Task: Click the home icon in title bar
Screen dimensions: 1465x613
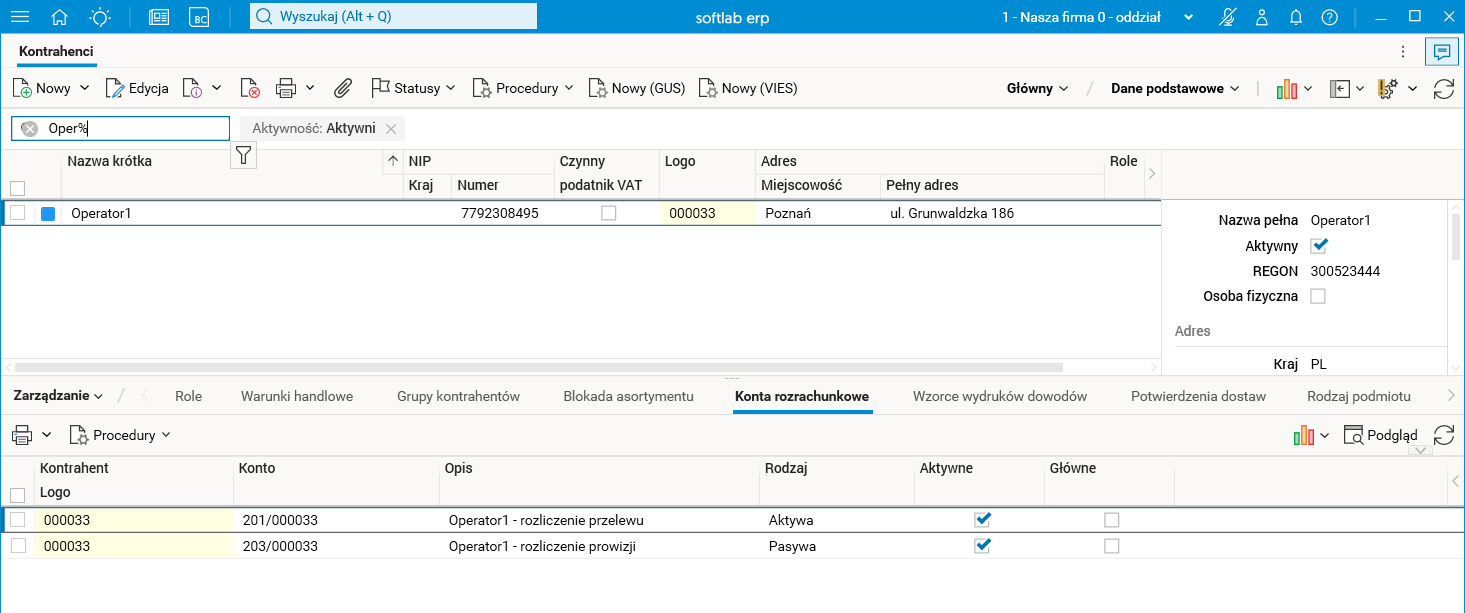Action: [x=60, y=17]
